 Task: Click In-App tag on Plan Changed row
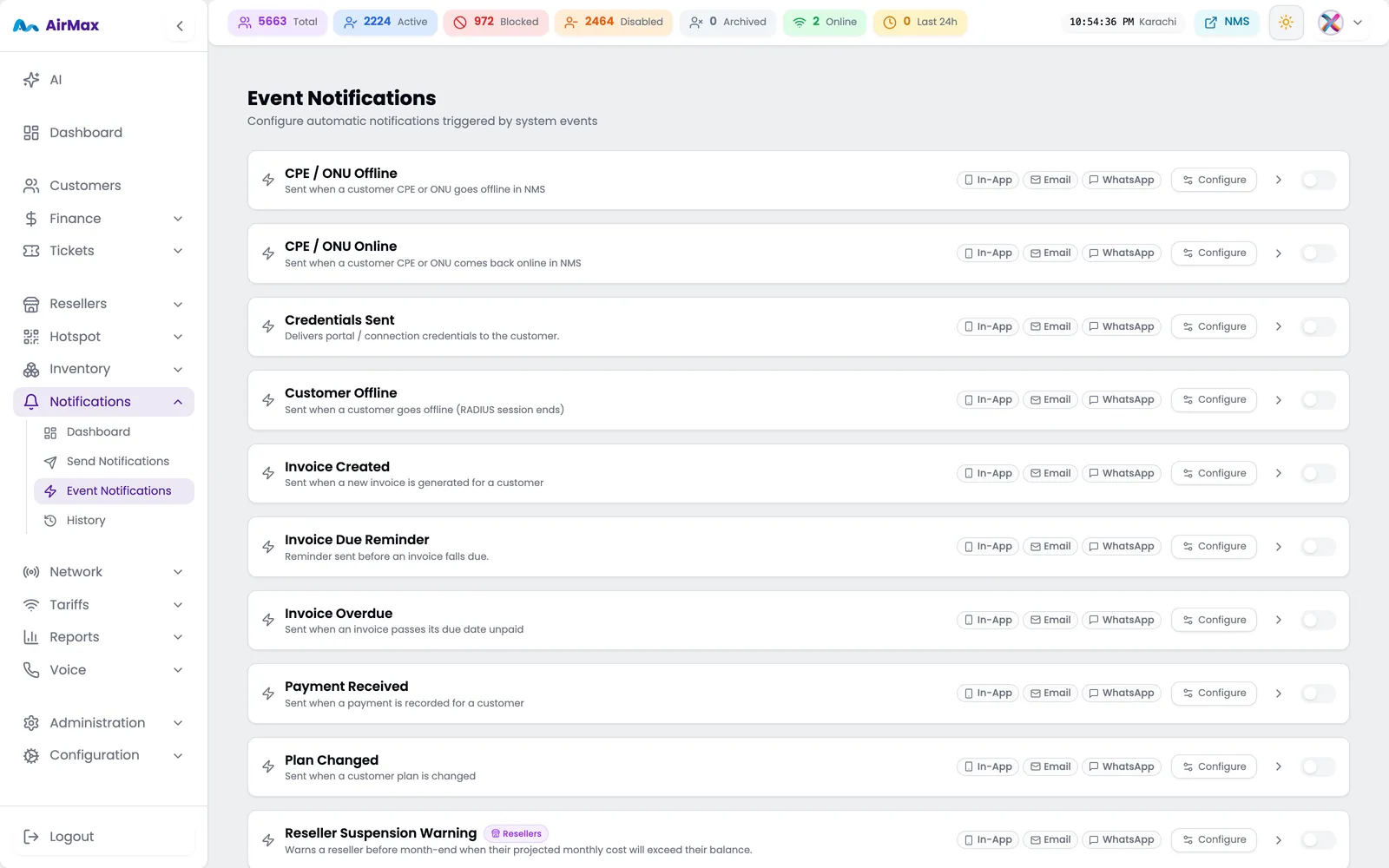(988, 766)
